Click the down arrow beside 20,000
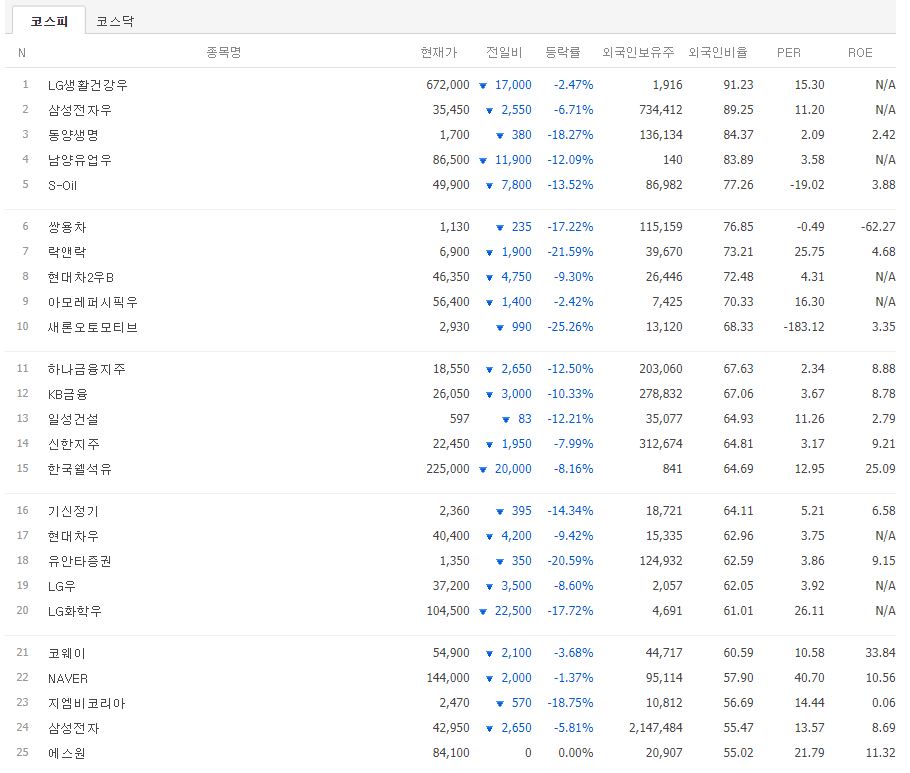Image resolution: width=910 pixels, height=773 pixels. [x=483, y=469]
